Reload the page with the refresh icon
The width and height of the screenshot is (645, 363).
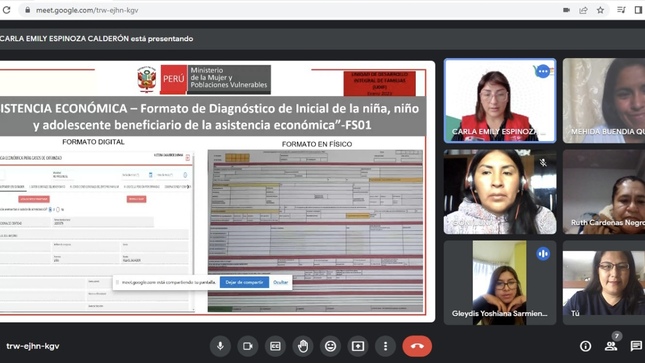point(6,10)
